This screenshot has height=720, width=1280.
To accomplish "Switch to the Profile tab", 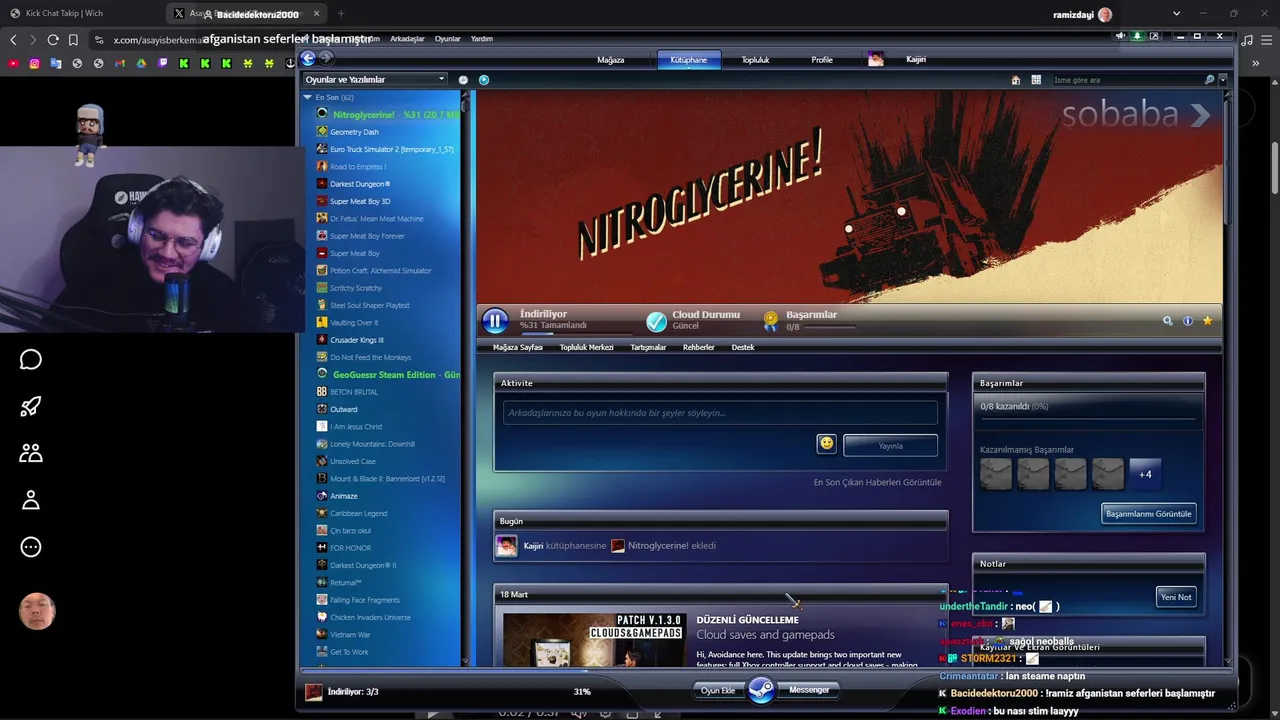I will click(822, 60).
